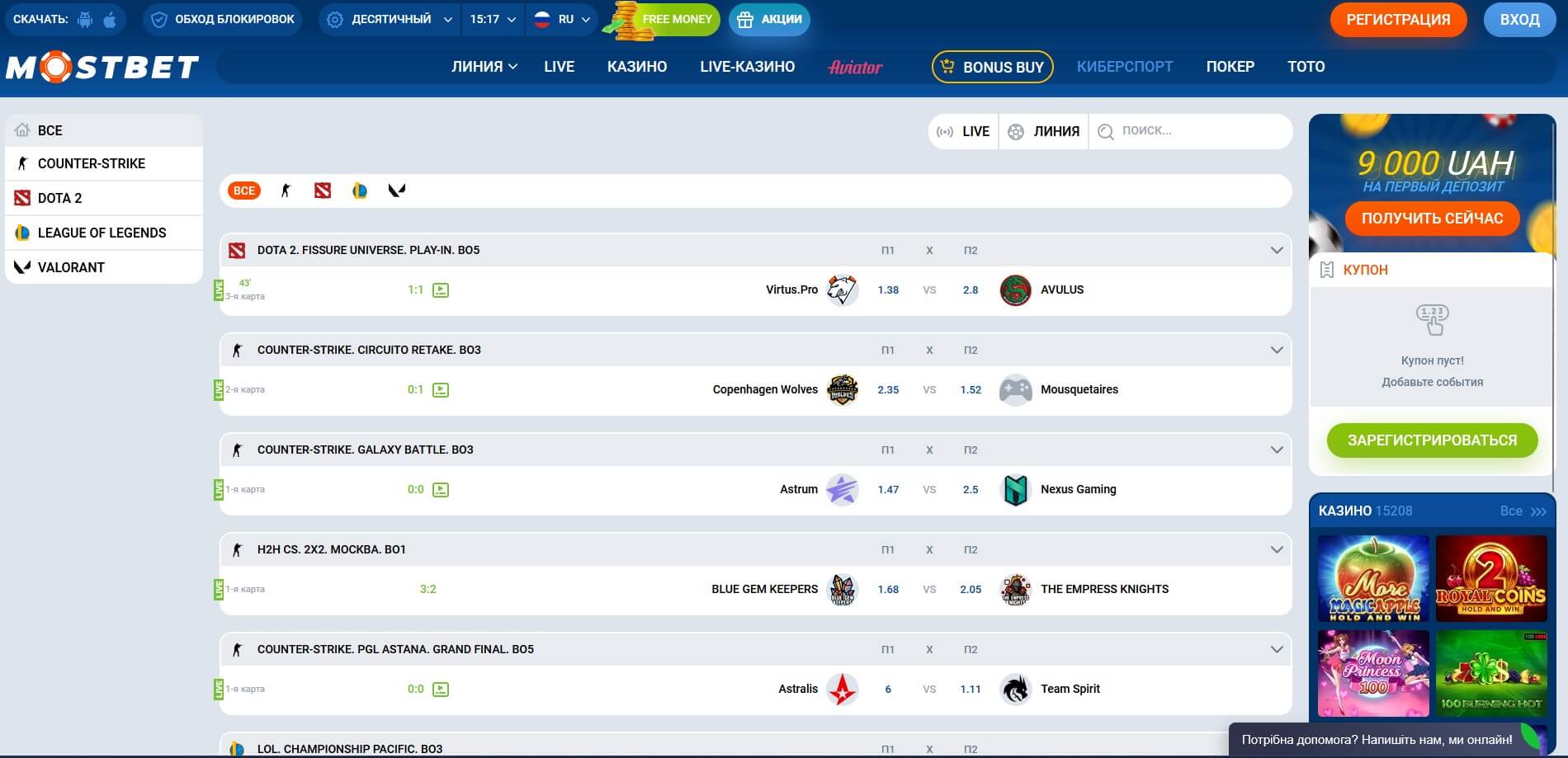Select COUNTER-STRIKE in the left sidebar
Image resolution: width=1568 pixels, height=758 pixels.
(104, 163)
